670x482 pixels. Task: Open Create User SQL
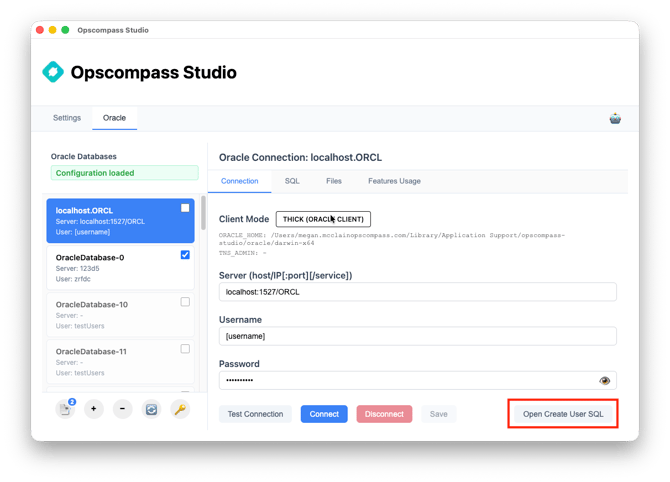[563, 414]
